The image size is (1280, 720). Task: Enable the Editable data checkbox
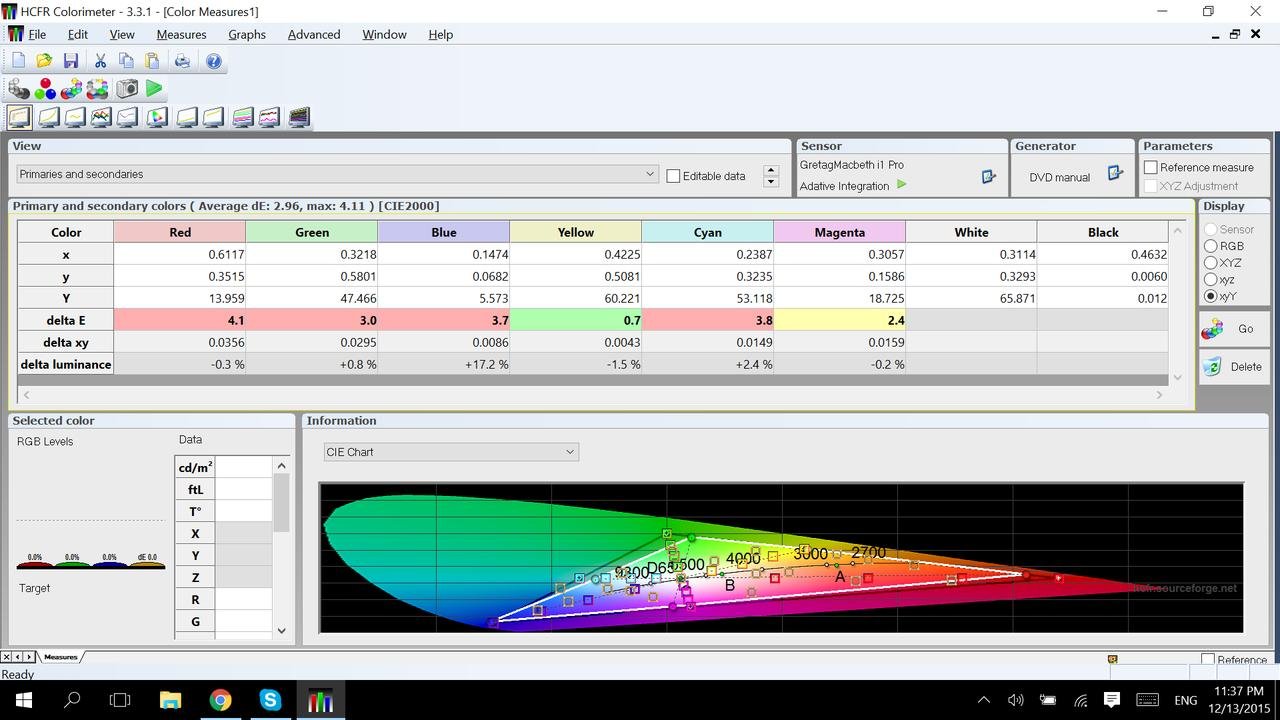[673, 176]
